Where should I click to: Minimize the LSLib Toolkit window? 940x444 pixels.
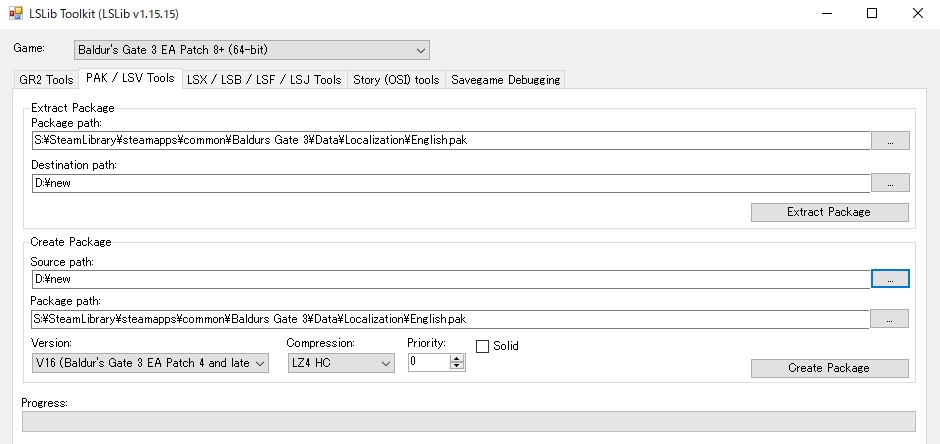tap(827, 13)
